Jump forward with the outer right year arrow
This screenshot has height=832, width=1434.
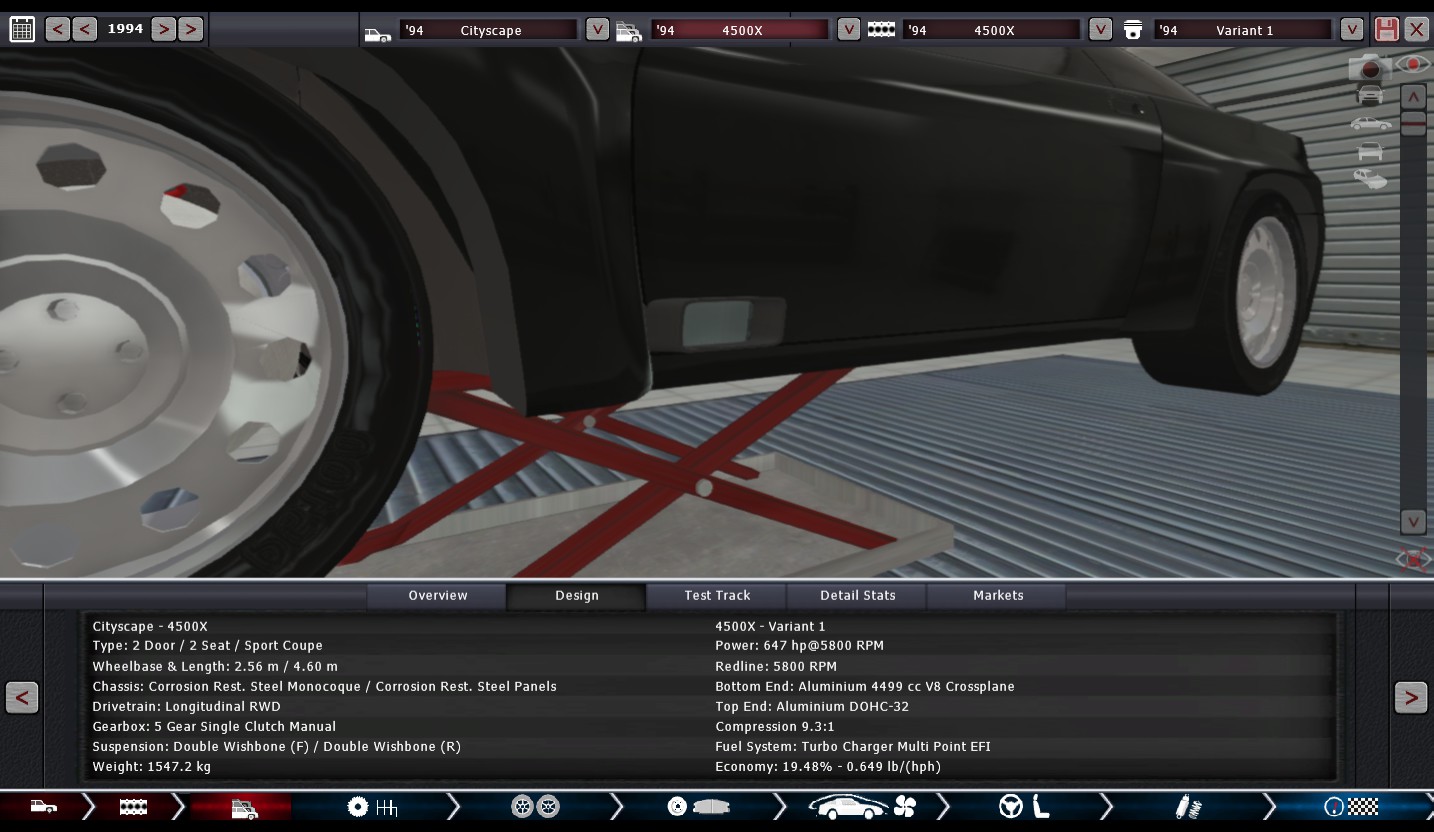[191, 29]
